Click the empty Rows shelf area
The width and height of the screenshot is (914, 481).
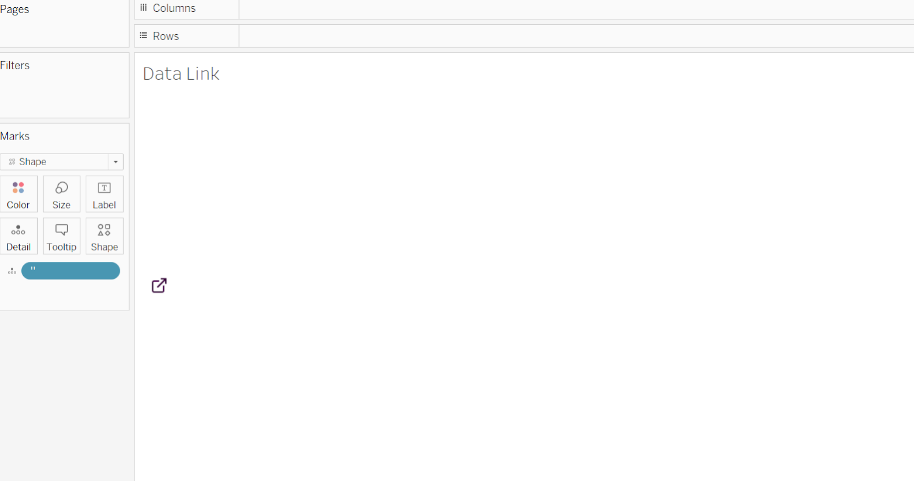(576, 36)
